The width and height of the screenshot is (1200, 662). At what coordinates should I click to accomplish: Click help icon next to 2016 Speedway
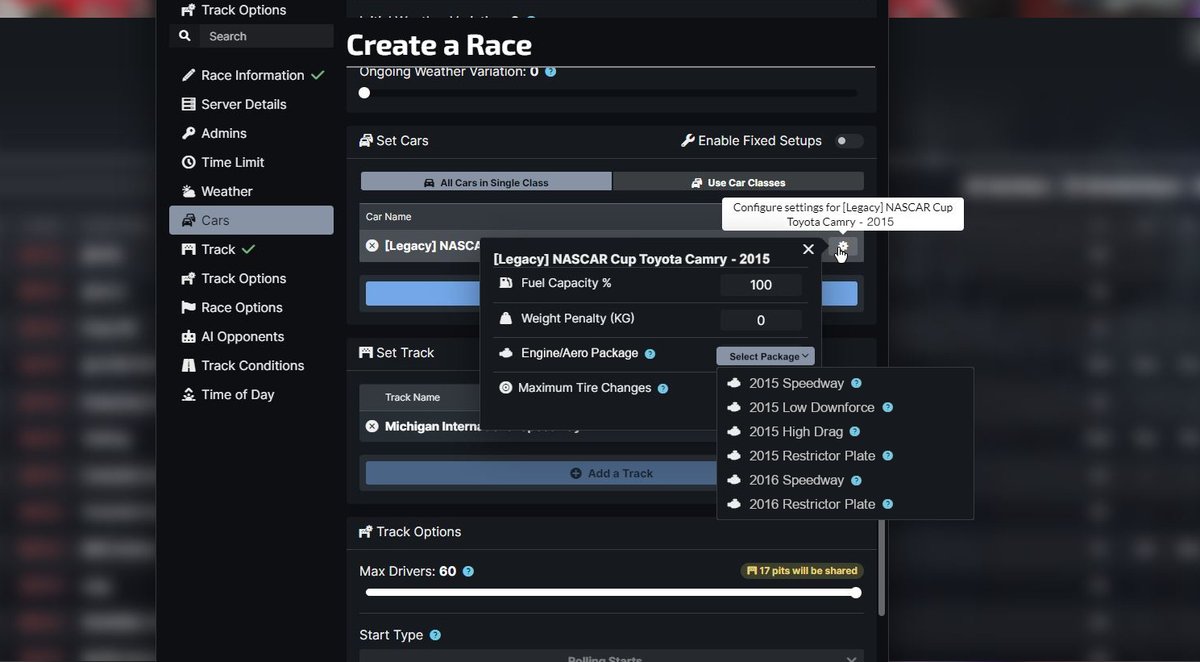(856, 480)
